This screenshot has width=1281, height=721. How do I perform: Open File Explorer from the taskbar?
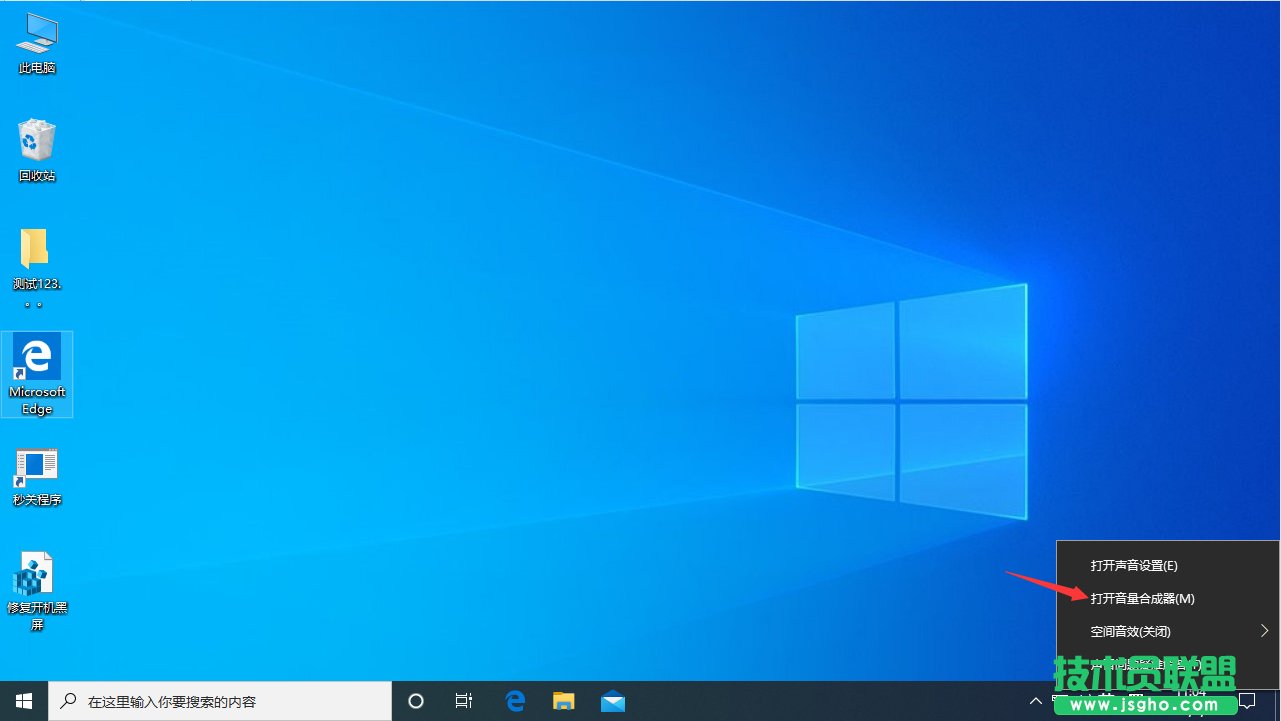563,701
